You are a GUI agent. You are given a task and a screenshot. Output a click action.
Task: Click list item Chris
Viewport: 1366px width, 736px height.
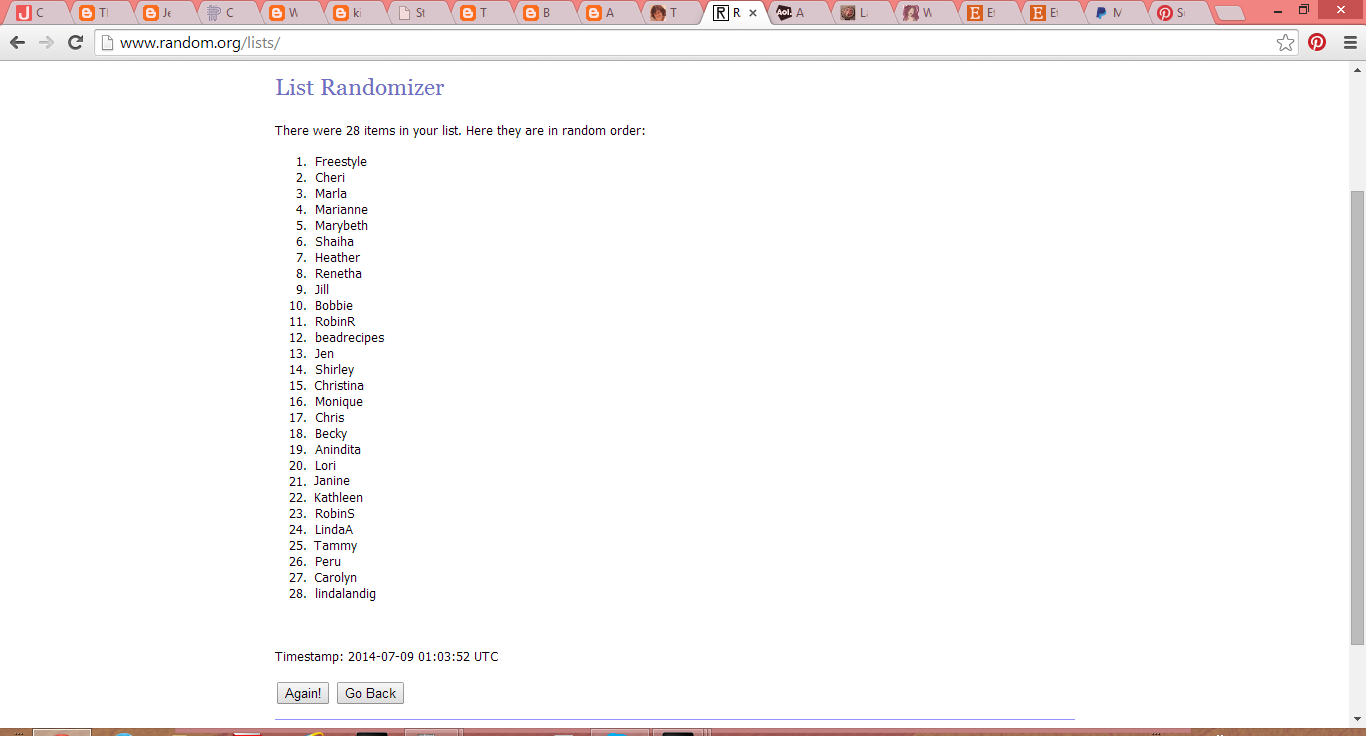[329, 418]
